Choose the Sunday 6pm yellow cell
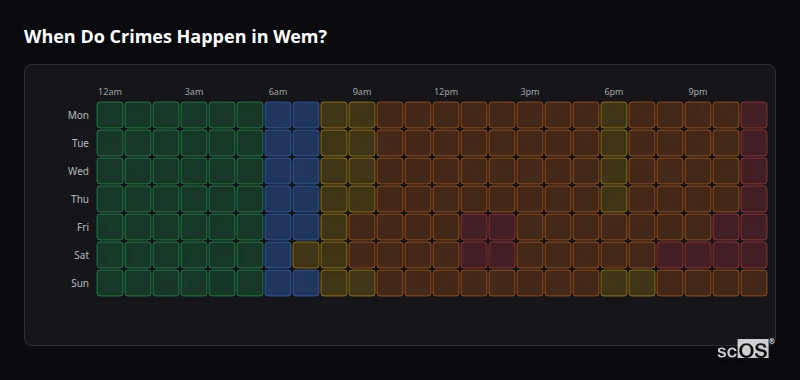This screenshot has height=380, width=800. [x=614, y=283]
